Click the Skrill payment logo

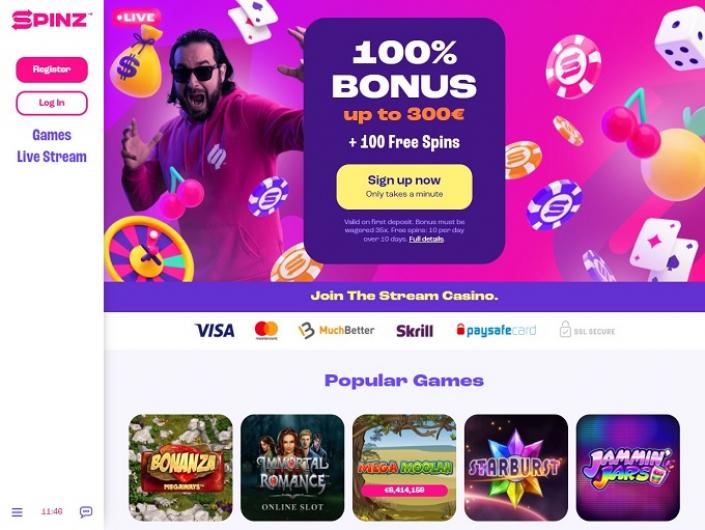coord(415,331)
